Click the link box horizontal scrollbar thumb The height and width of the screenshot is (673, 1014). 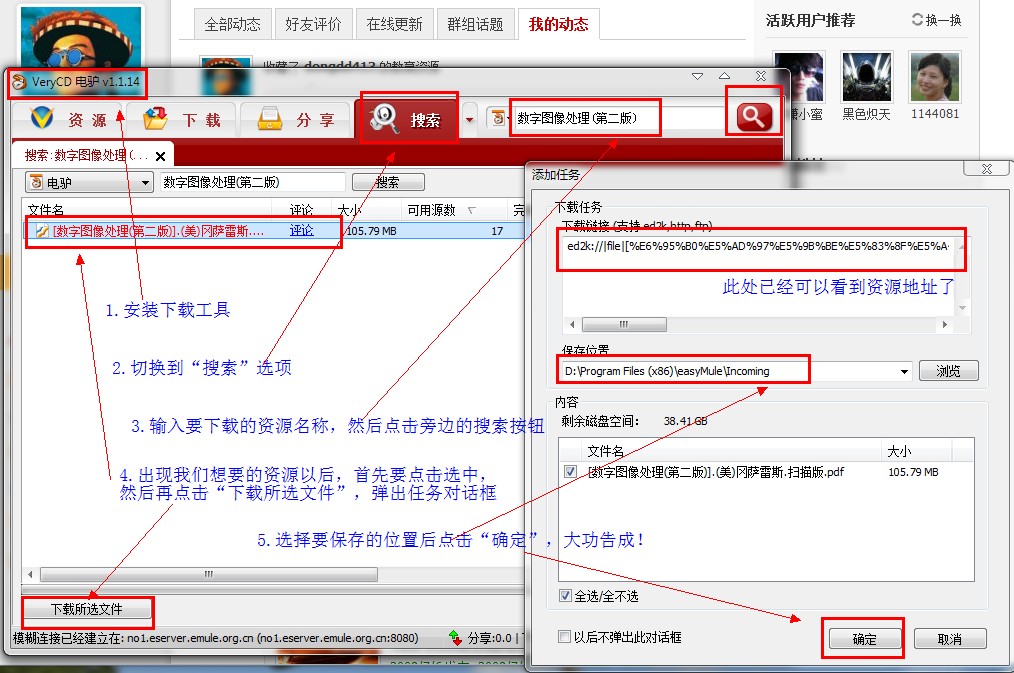[x=624, y=324]
